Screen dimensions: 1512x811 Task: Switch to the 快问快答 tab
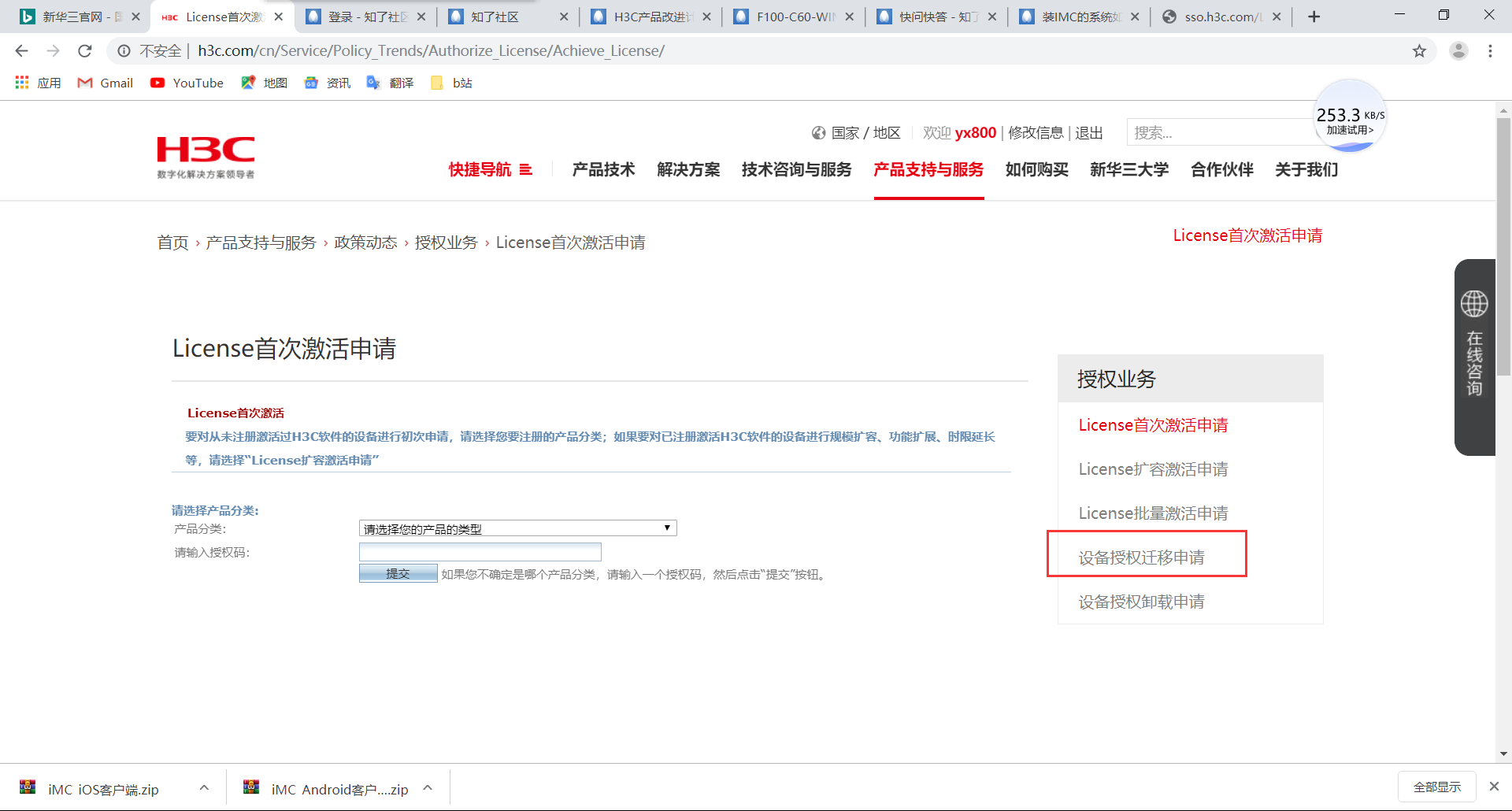[x=937, y=17]
